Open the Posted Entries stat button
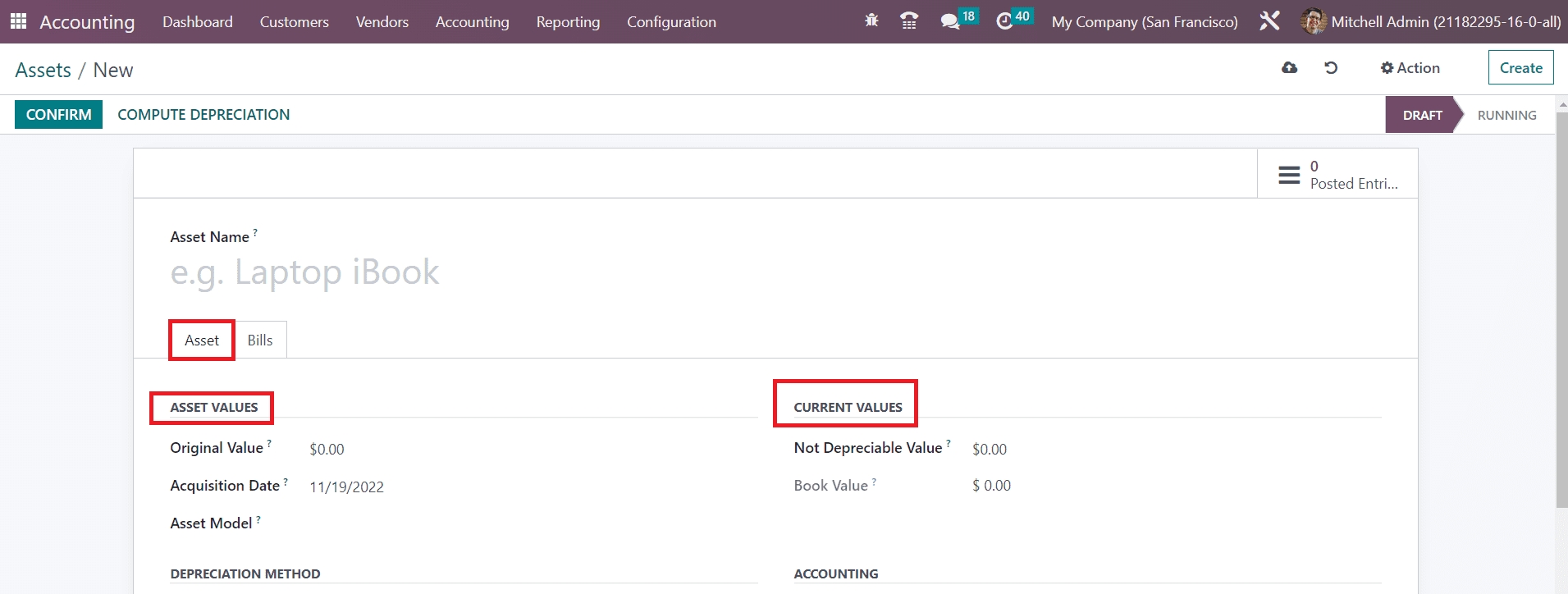The height and width of the screenshot is (594, 1568). (1337, 174)
